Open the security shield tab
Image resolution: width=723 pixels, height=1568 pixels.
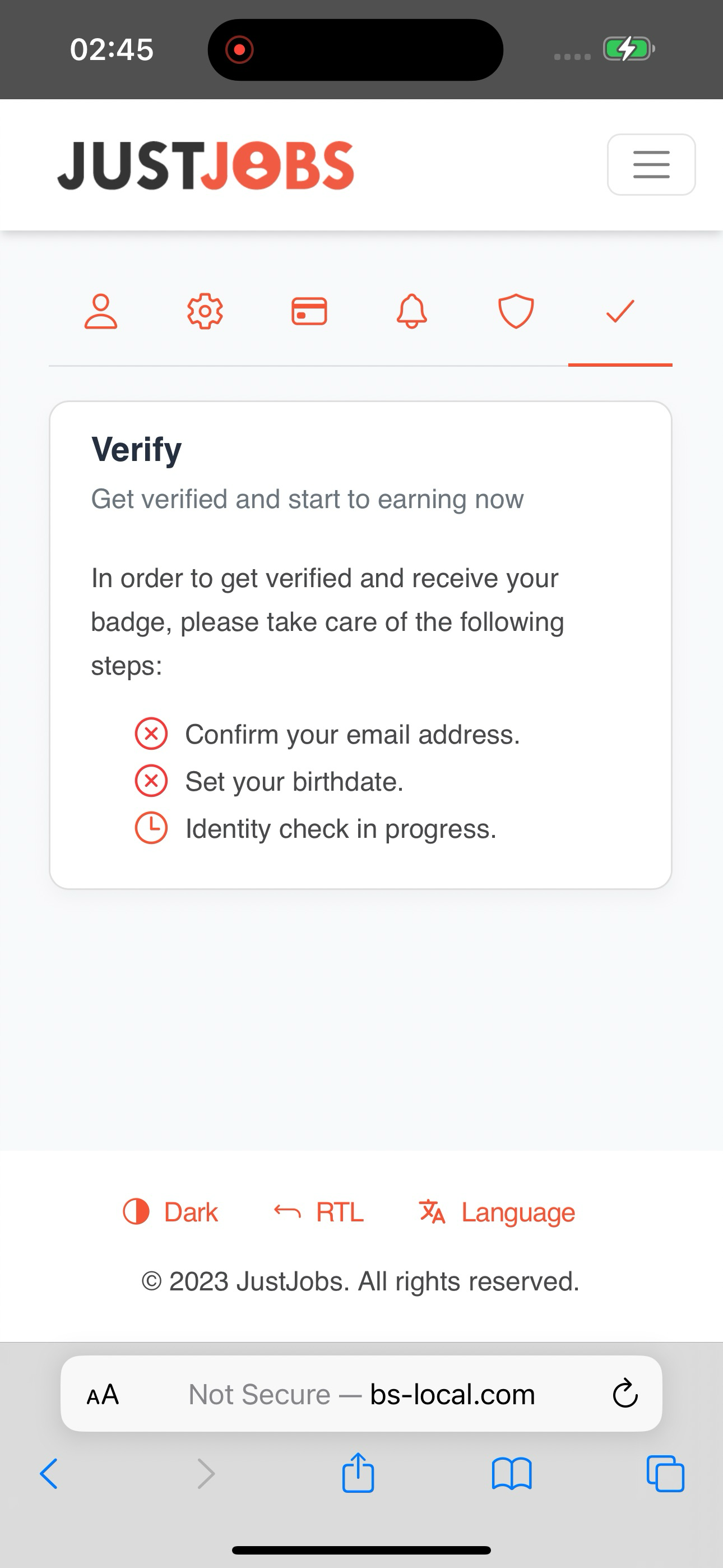tap(516, 312)
